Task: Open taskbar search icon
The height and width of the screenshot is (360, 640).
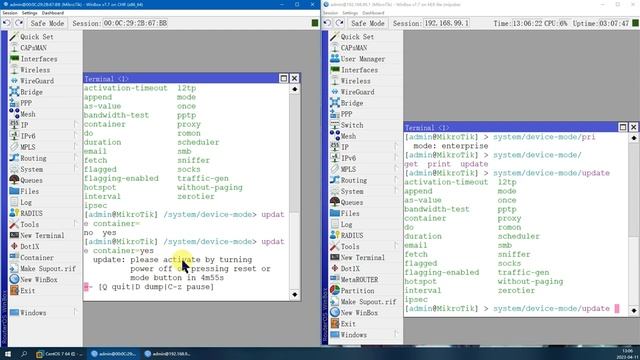Action: 24,353
